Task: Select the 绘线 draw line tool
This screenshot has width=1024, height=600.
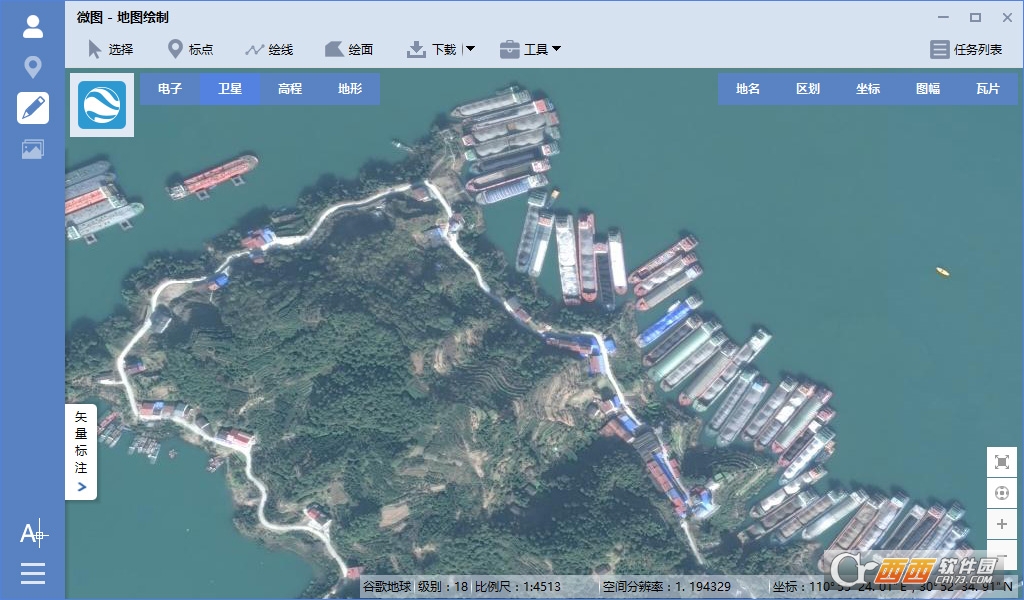Action: [269, 49]
